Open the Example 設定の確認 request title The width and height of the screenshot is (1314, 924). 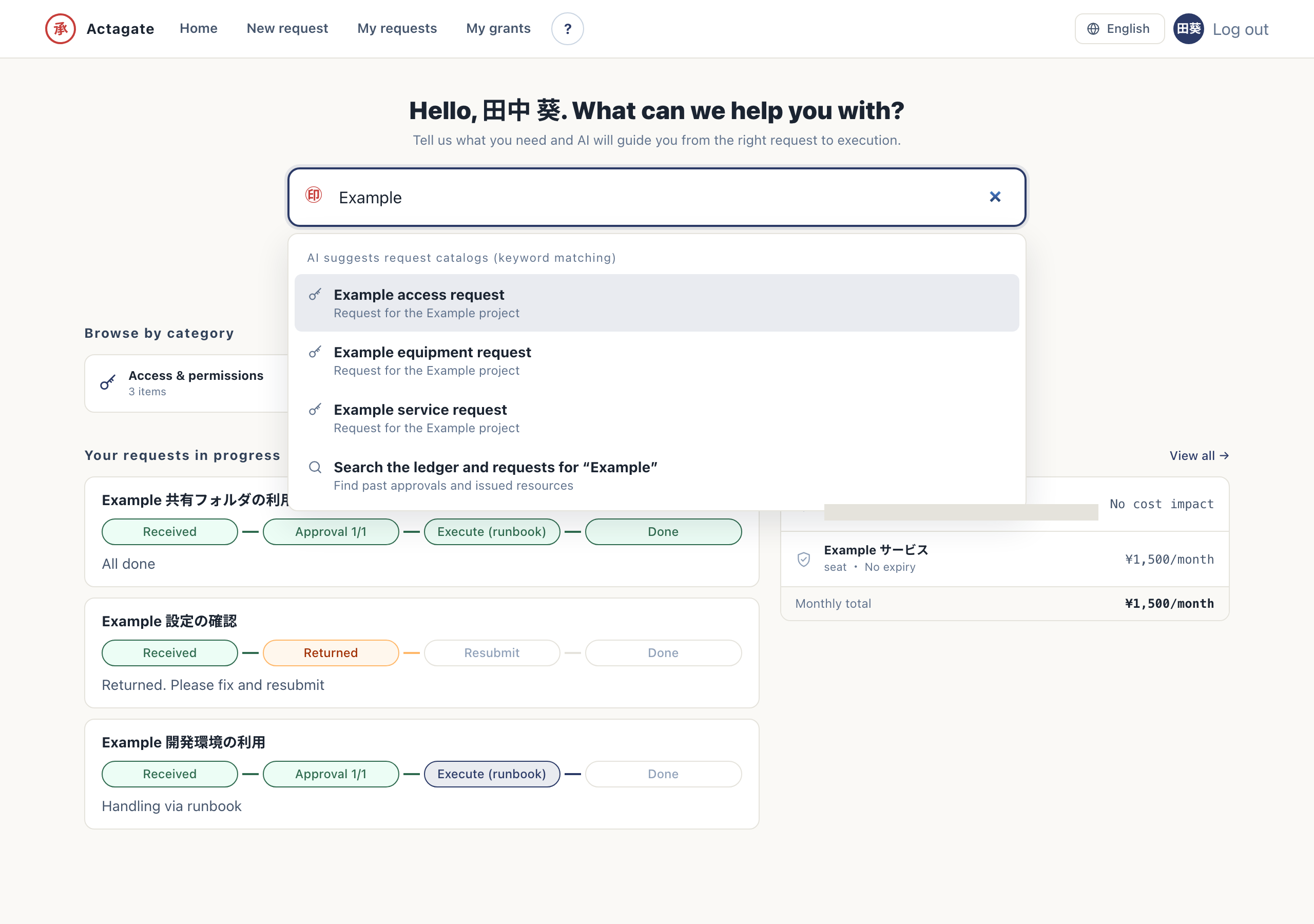169,621
